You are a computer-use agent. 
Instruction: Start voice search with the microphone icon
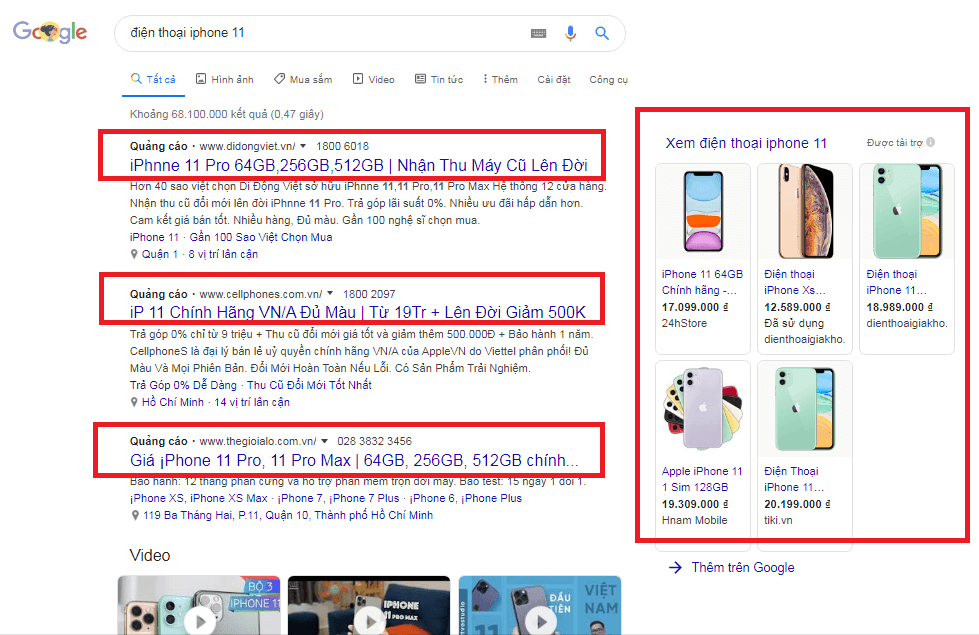coord(570,33)
